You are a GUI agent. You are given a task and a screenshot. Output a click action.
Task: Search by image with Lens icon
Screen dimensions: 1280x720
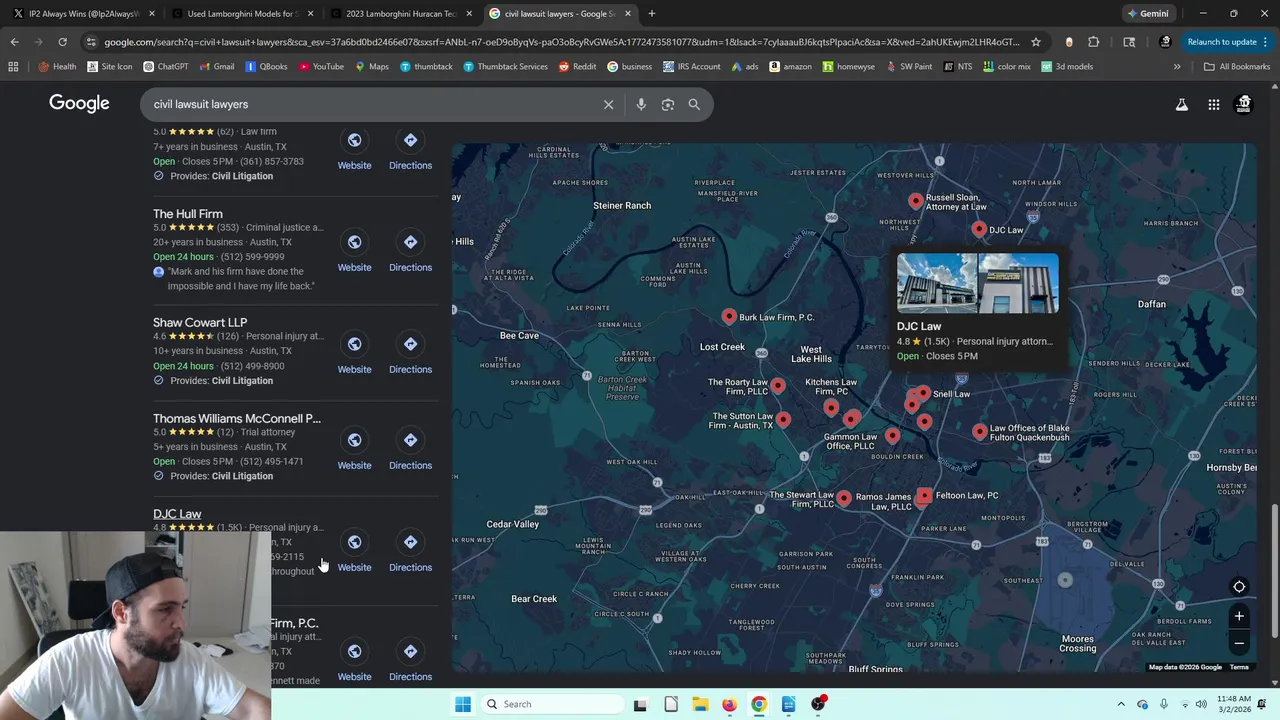pos(668,104)
